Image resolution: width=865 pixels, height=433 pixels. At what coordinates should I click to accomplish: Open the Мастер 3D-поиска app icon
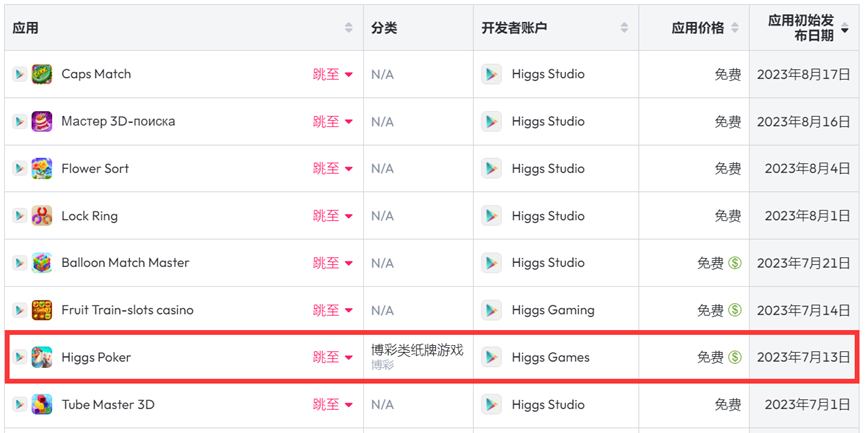click(42, 121)
